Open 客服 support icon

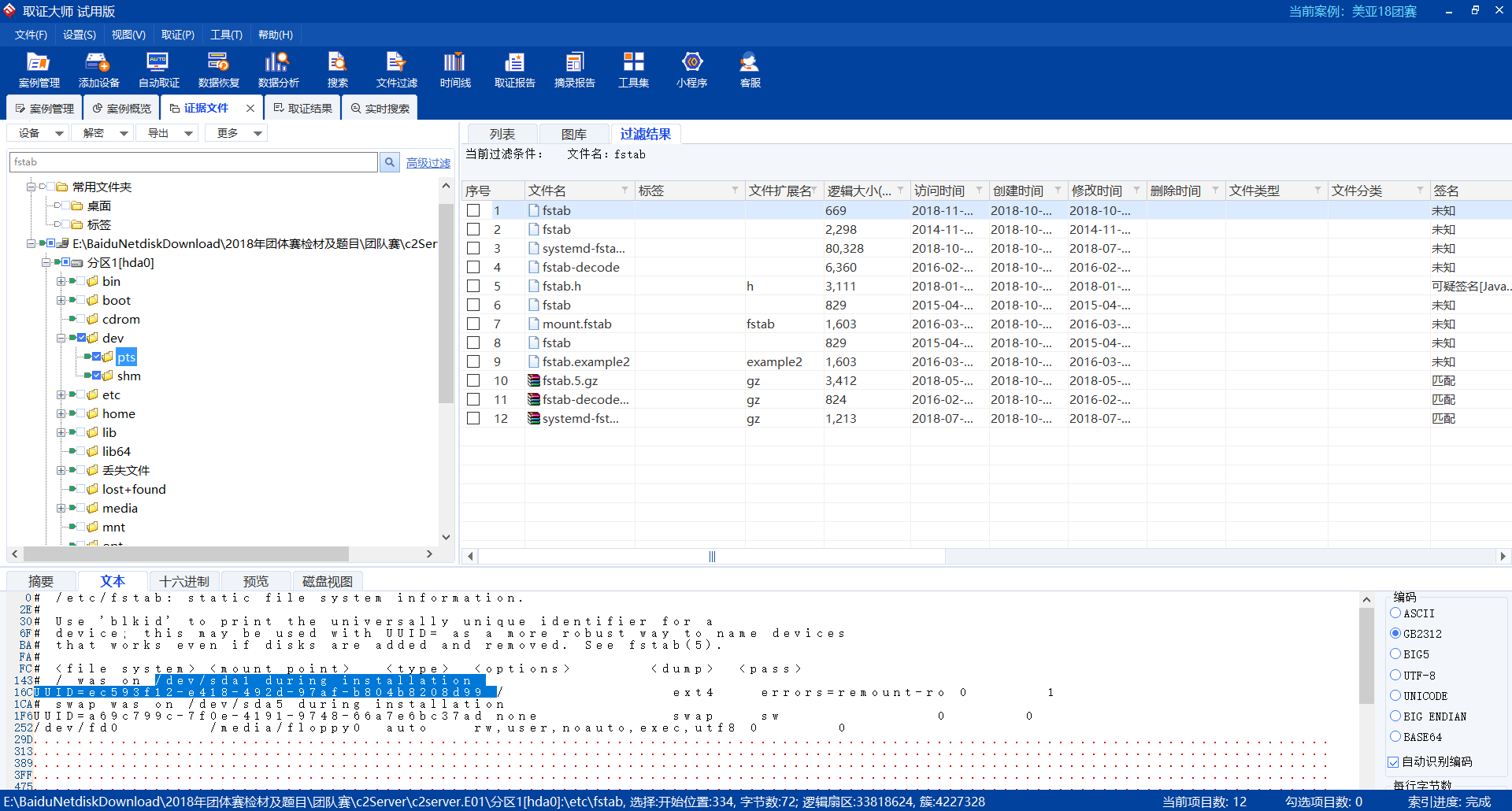[x=750, y=70]
